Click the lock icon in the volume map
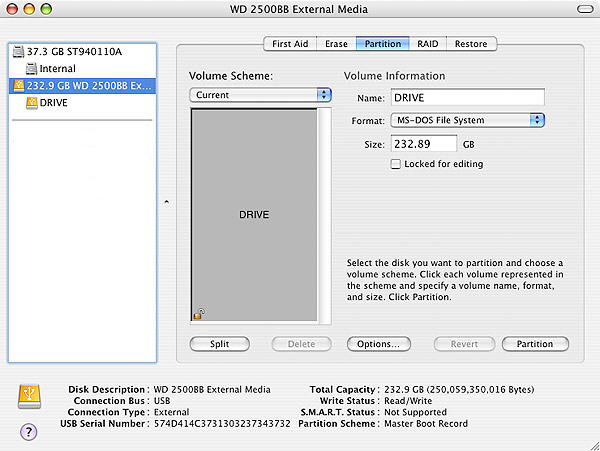The height and width of the screenshot is (451, 600). pyautogui.click(x=199, y=314)
